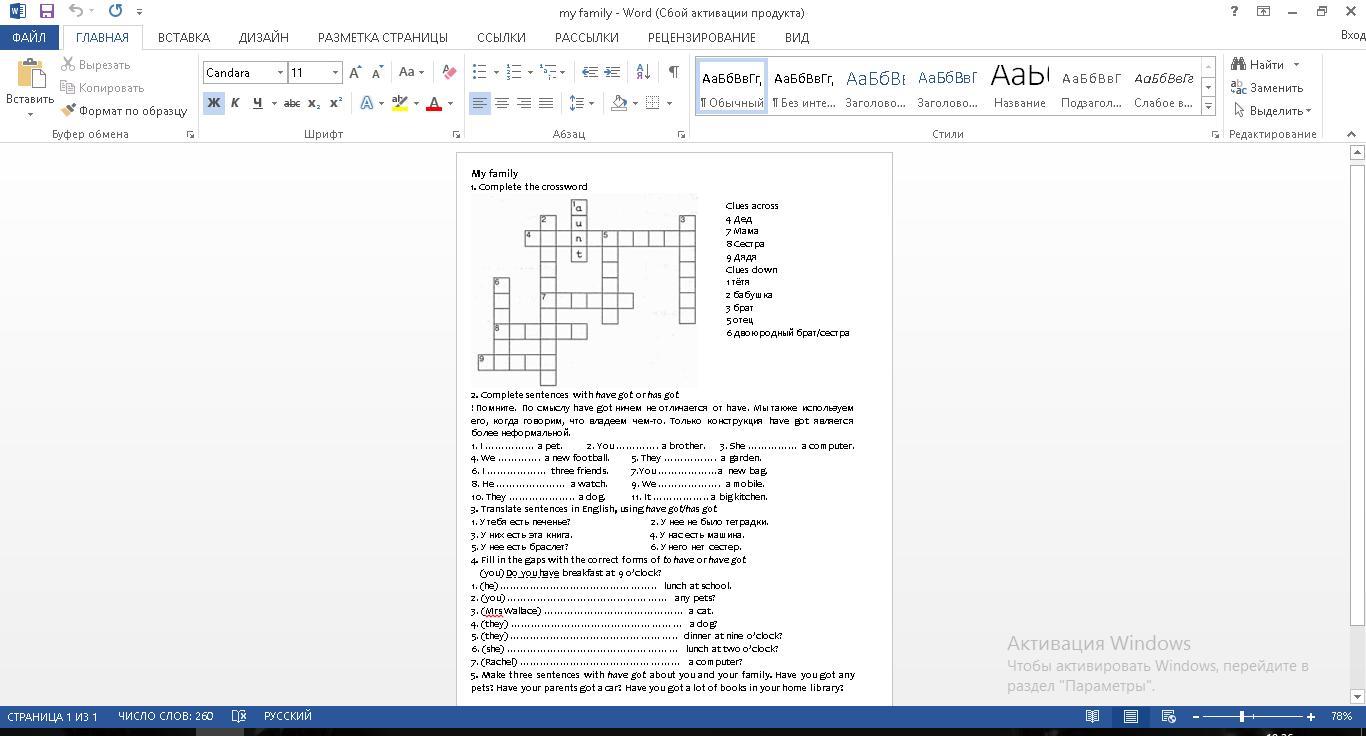This screenshot has height=736, width=1366.
Task: Open Word help with the question mark
Action: tap(1234, 12)
